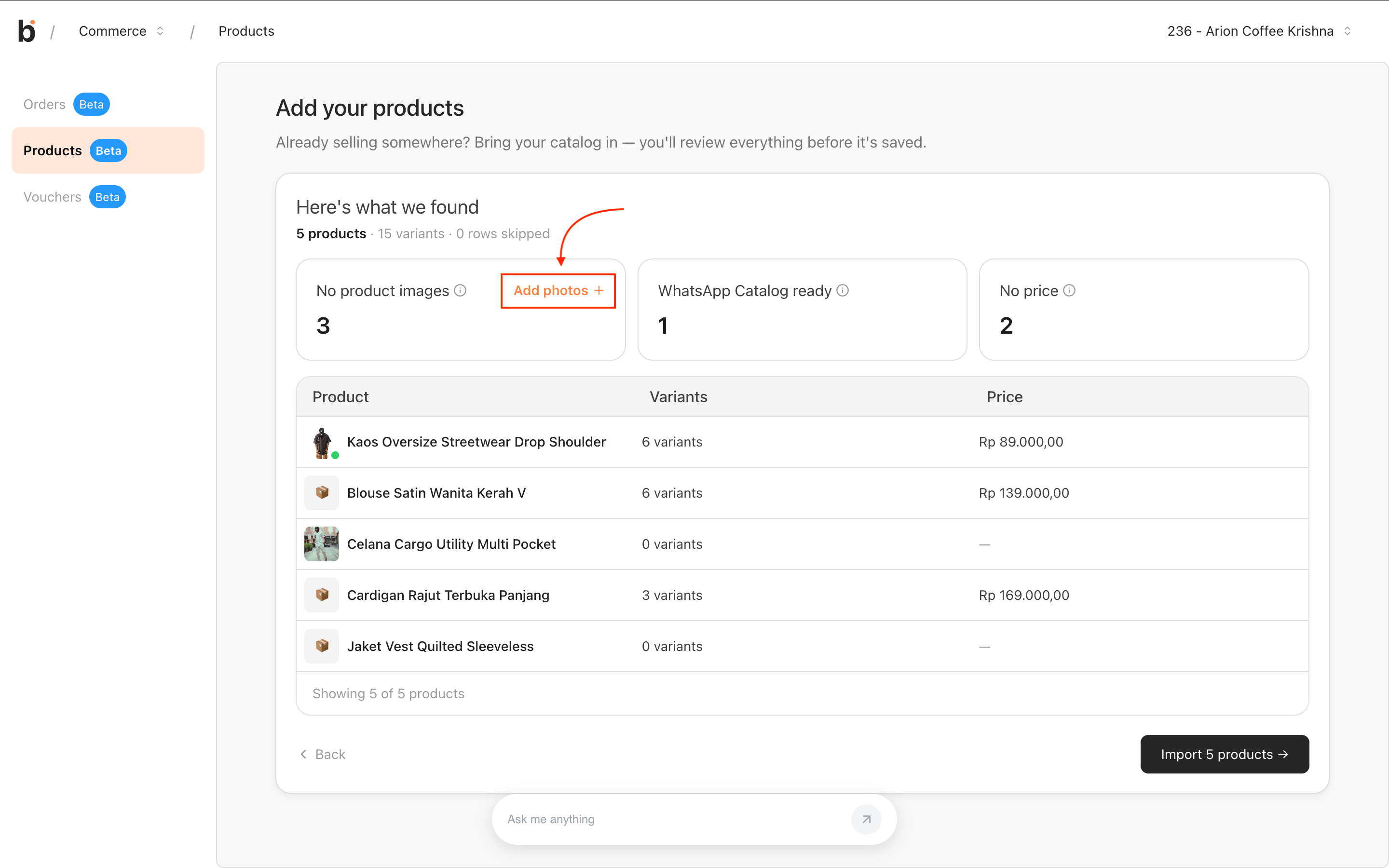Click the Price column header
The width and height of the screenshot is (1389, 868).
1005,397
